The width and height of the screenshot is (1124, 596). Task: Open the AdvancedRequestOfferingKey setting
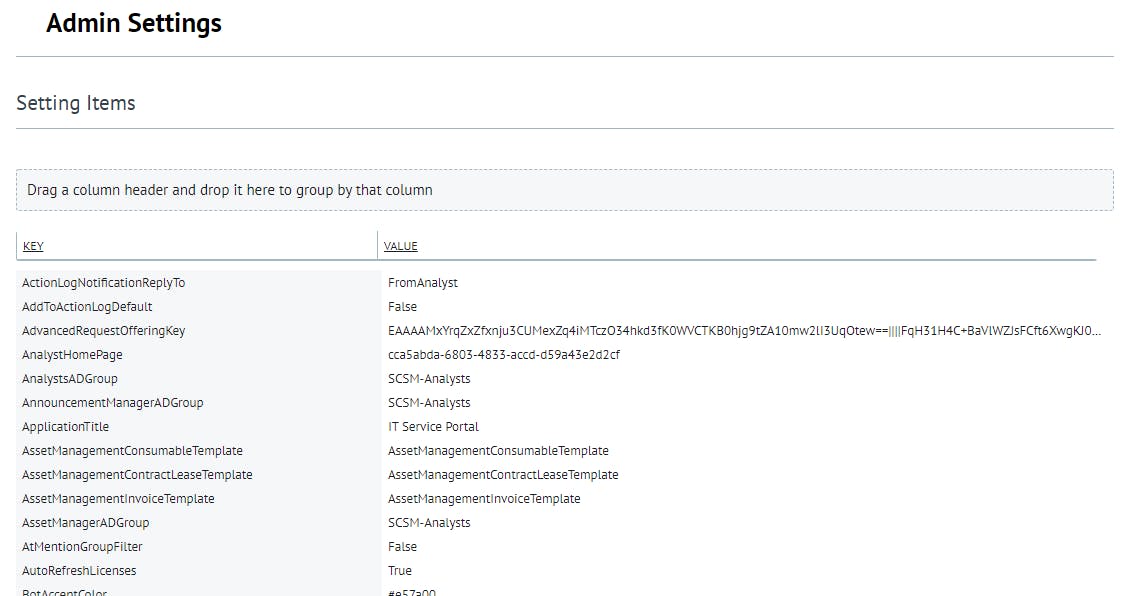click(104, 331)
